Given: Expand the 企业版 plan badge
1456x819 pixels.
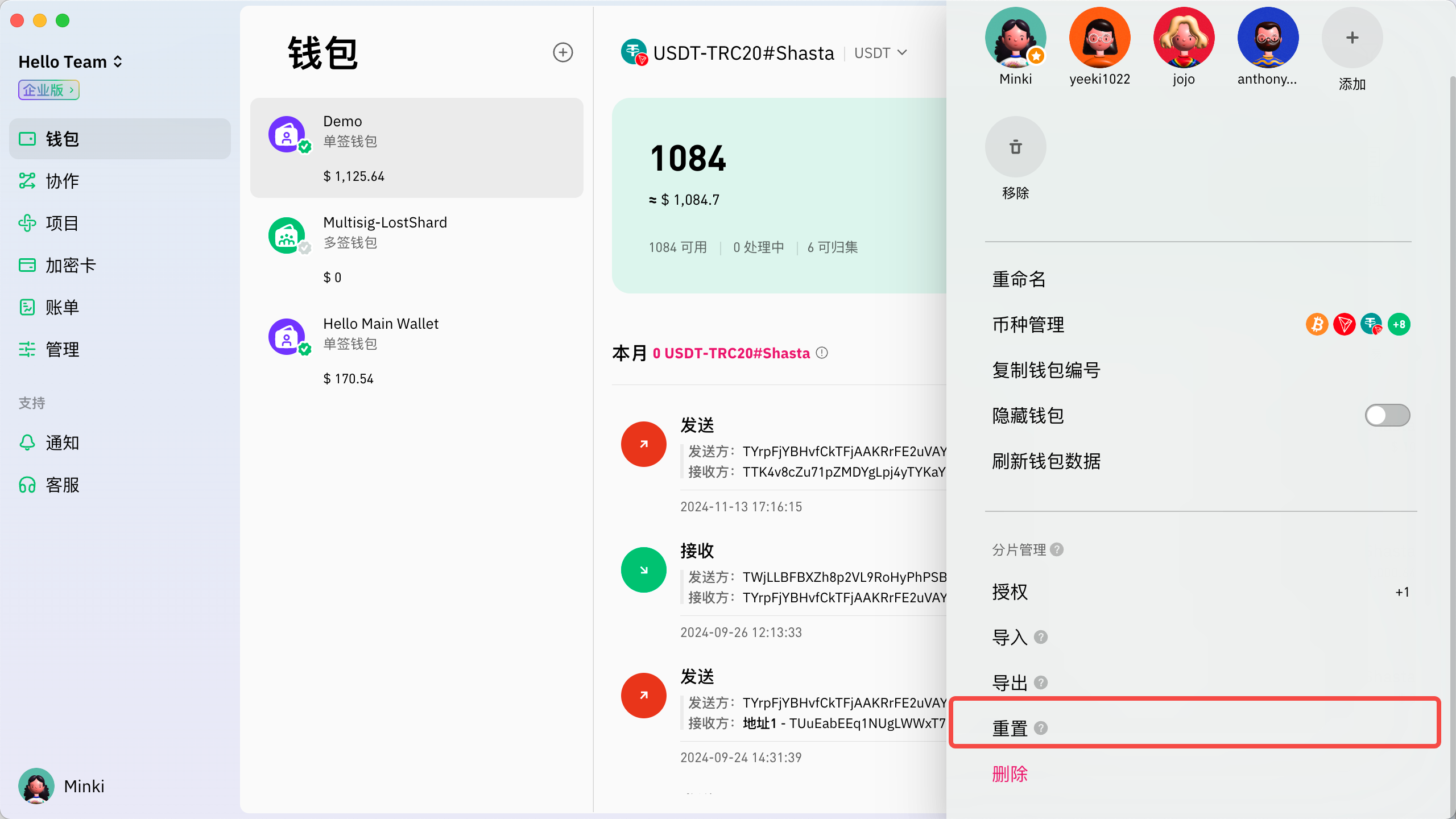Looking at the screenshot, I should point(48,90).
